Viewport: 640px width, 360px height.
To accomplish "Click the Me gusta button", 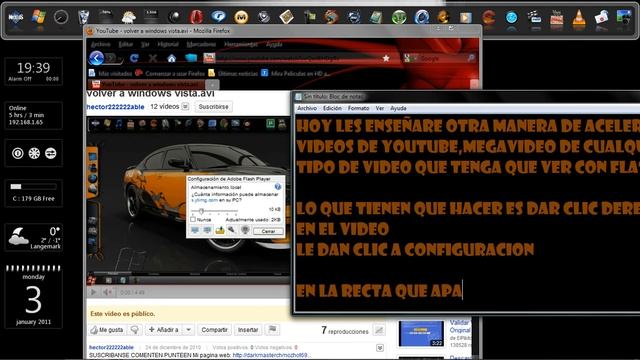I will tap(107, 329).
